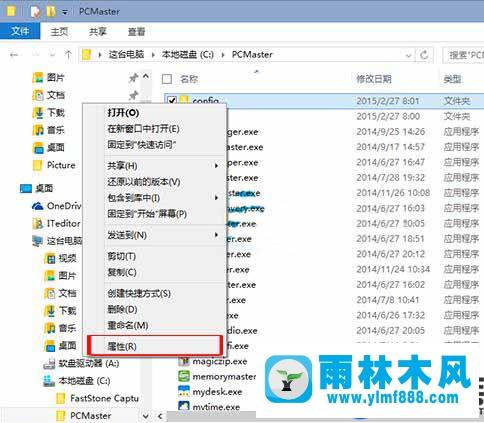Click the new folder icon in title bar
Viewport: 484px width, 423px height.
click(50, 11)
